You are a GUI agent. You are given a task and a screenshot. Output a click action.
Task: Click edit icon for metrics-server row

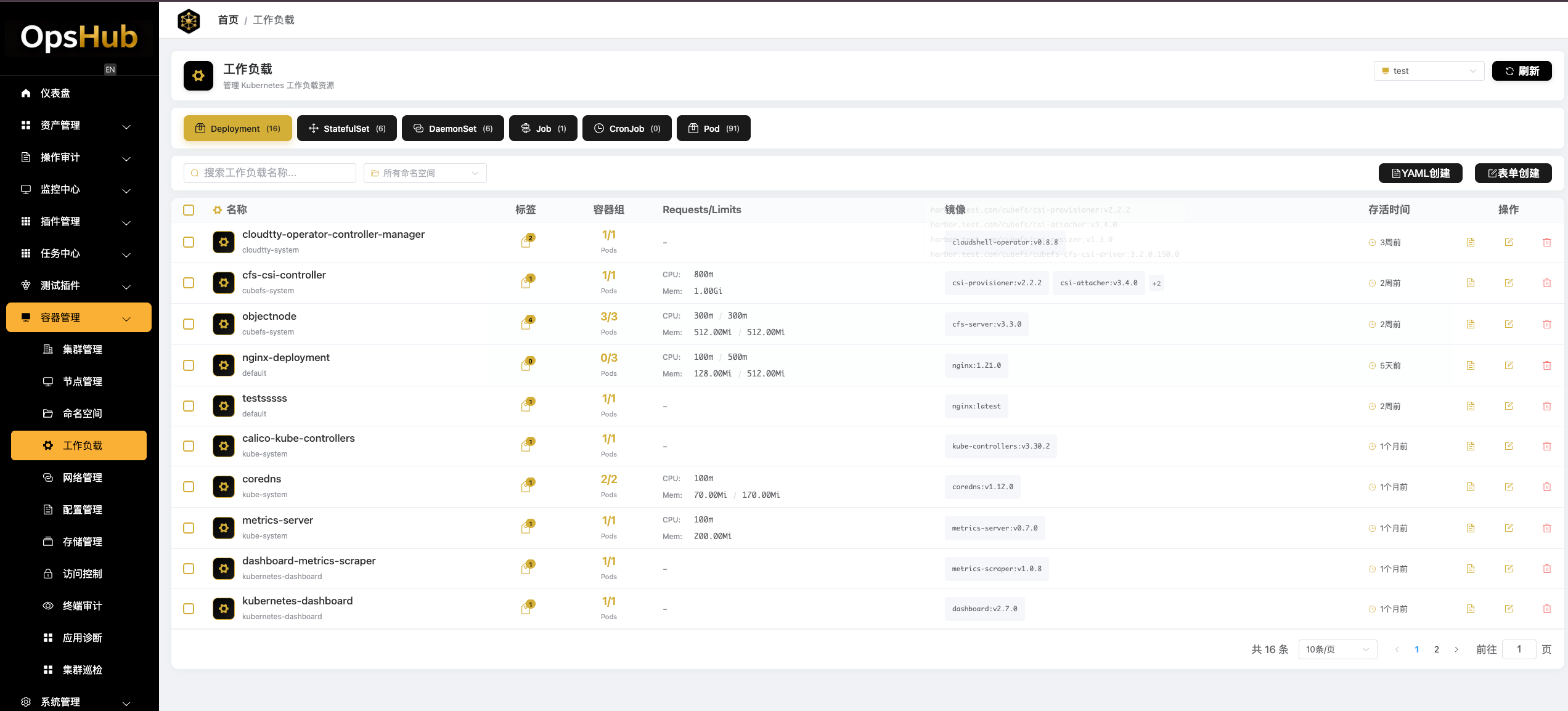coord(1508,528)
